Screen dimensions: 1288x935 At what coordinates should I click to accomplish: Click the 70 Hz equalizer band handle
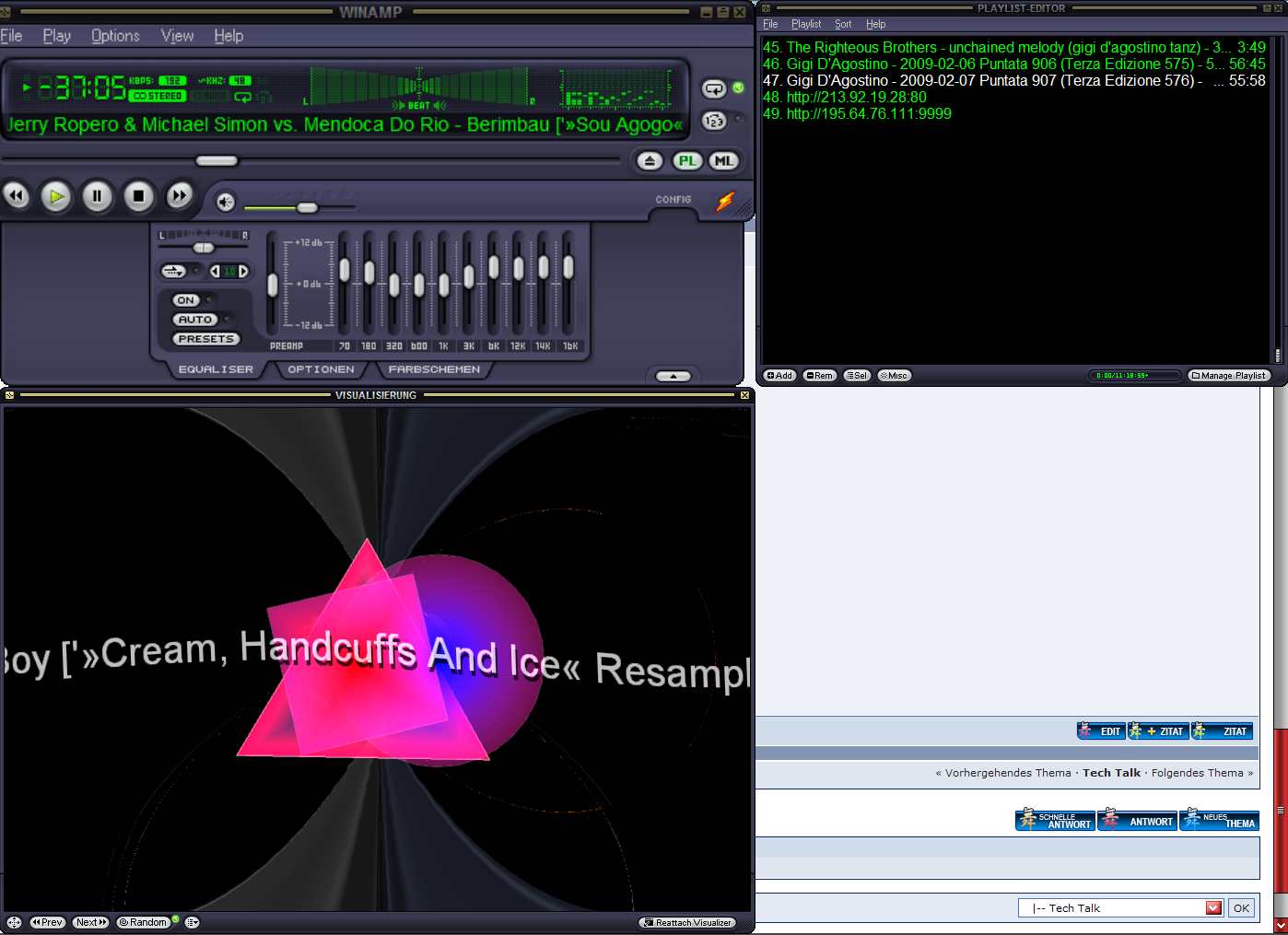345,270
